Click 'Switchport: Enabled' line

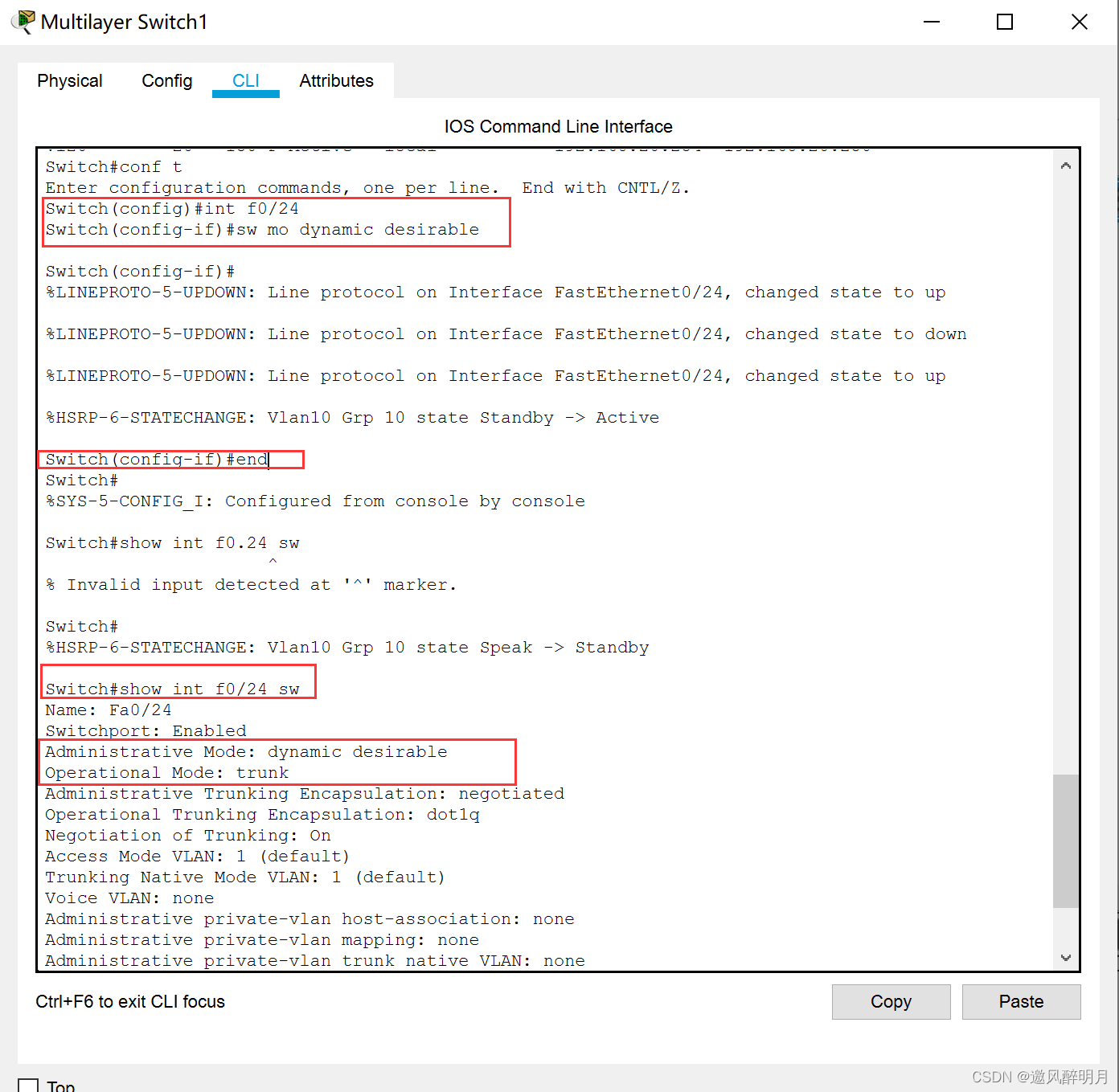click(146, 730)
